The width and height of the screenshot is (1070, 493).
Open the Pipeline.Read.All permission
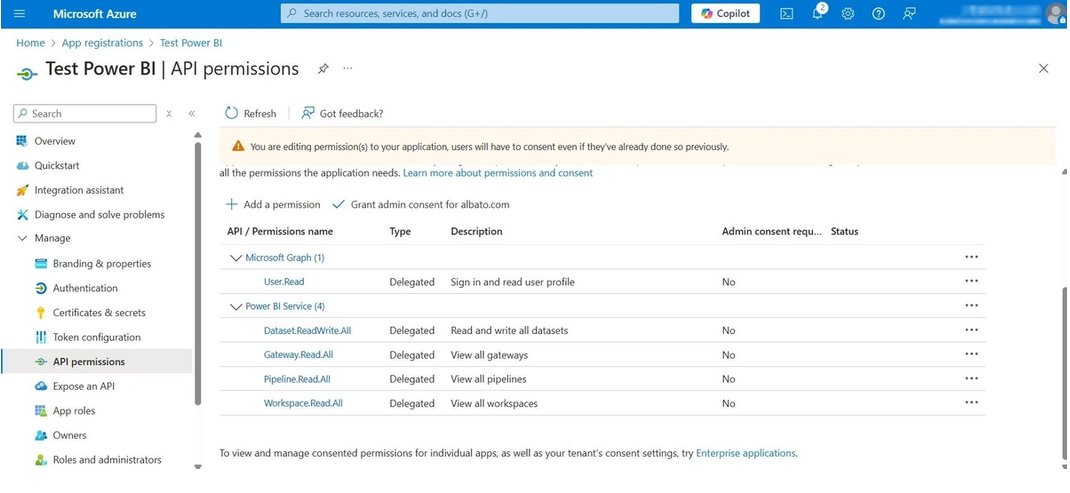pos(298,379)
